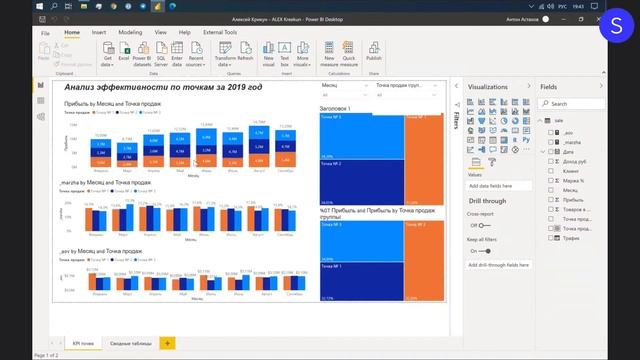Select the R script visual
The width and height of the screenshot is (640, 360).
(x=515, y=140)
